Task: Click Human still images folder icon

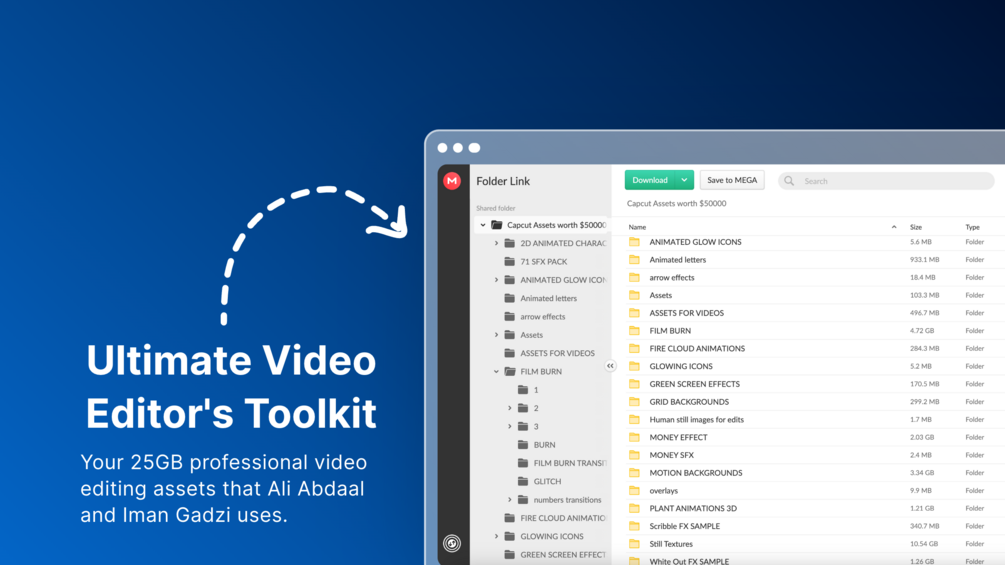Action: pos(634,420)
